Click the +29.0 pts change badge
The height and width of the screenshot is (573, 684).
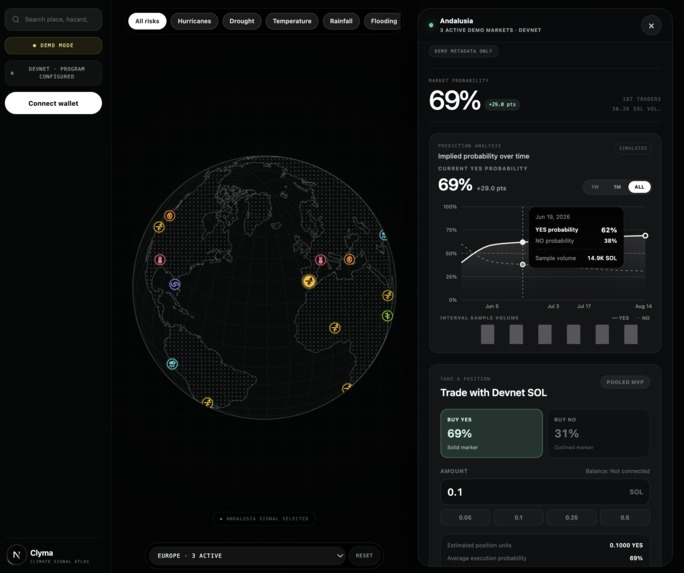[502, 105]
